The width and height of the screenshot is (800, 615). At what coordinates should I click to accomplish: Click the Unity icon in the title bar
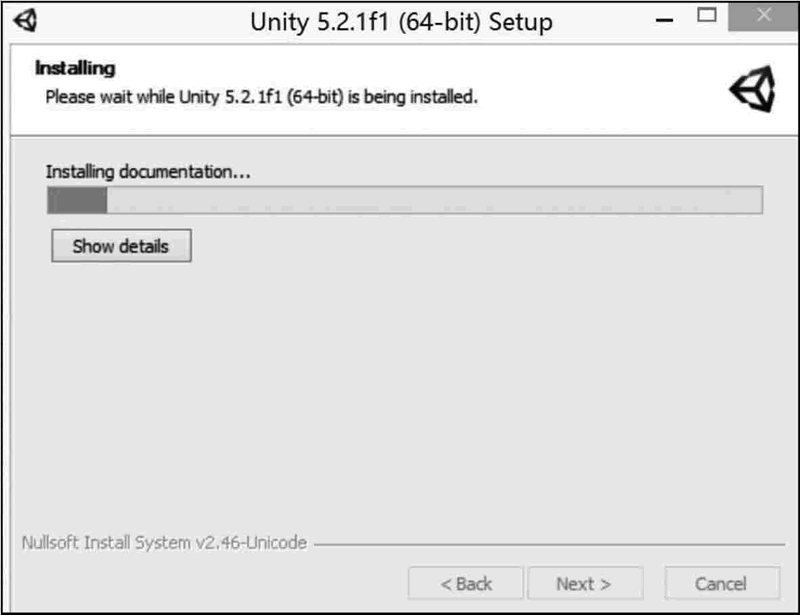pyautogui.click(x=27, y=20)
